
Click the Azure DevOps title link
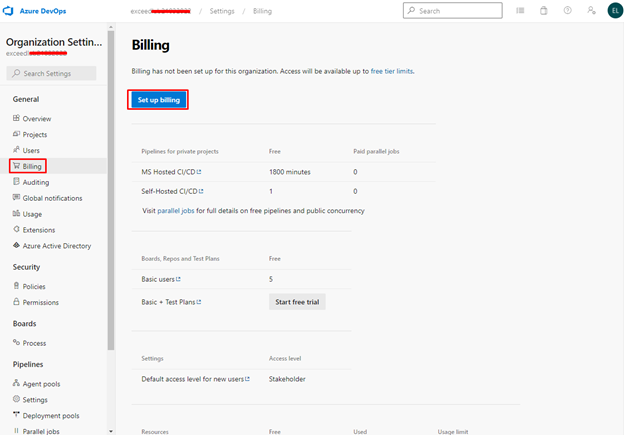[43, 11]
